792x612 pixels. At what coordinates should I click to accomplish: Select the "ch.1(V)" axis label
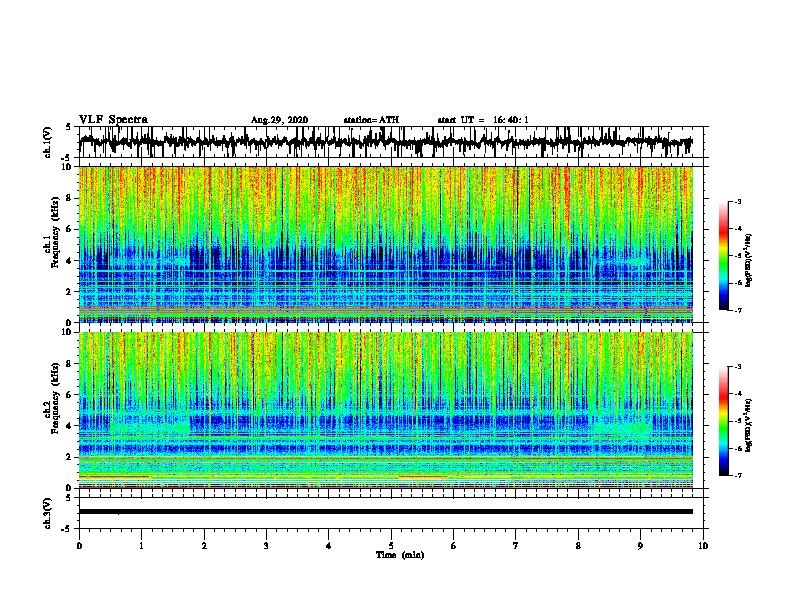pos(47,142)
